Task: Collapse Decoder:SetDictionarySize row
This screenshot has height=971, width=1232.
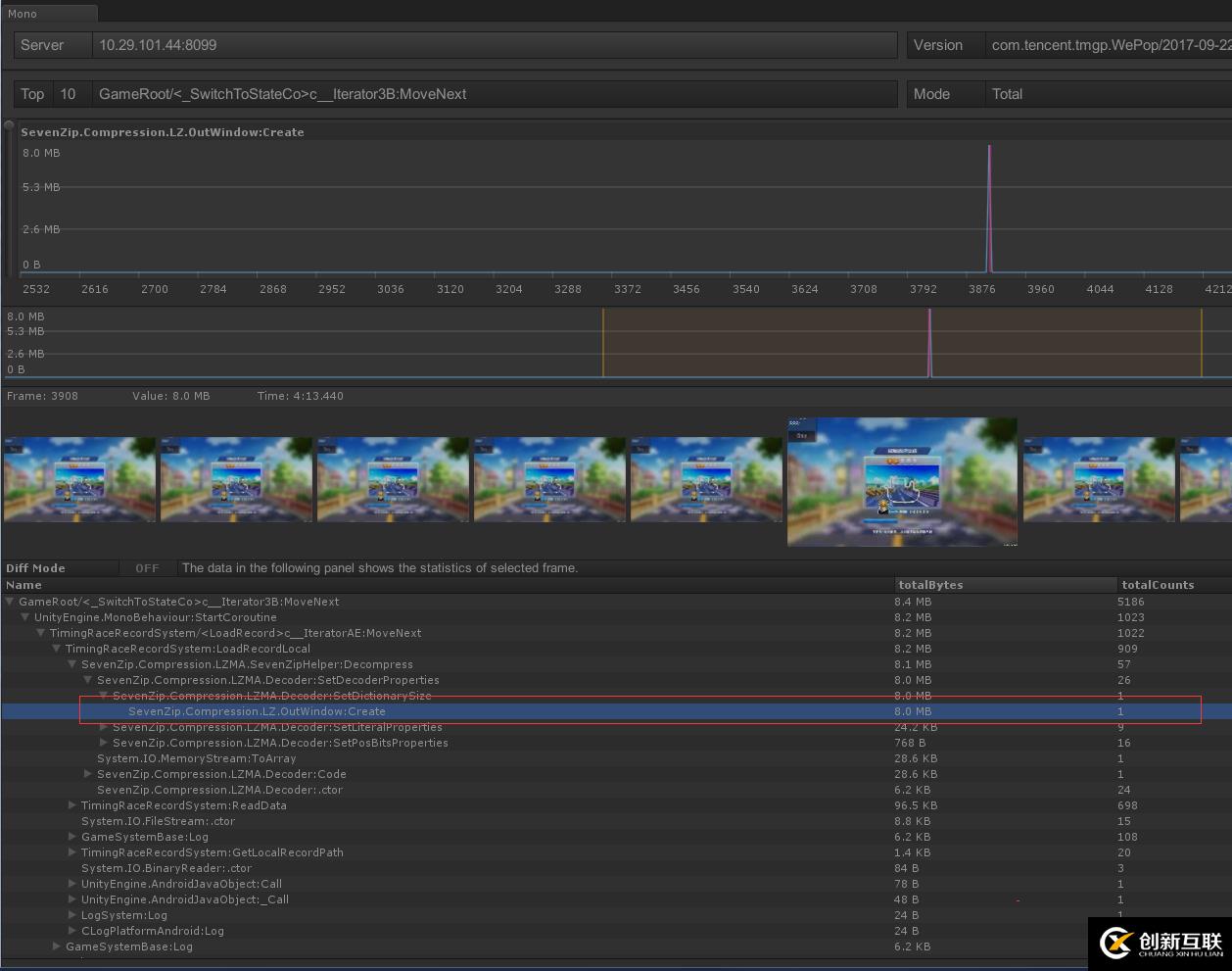Action: 104,696
